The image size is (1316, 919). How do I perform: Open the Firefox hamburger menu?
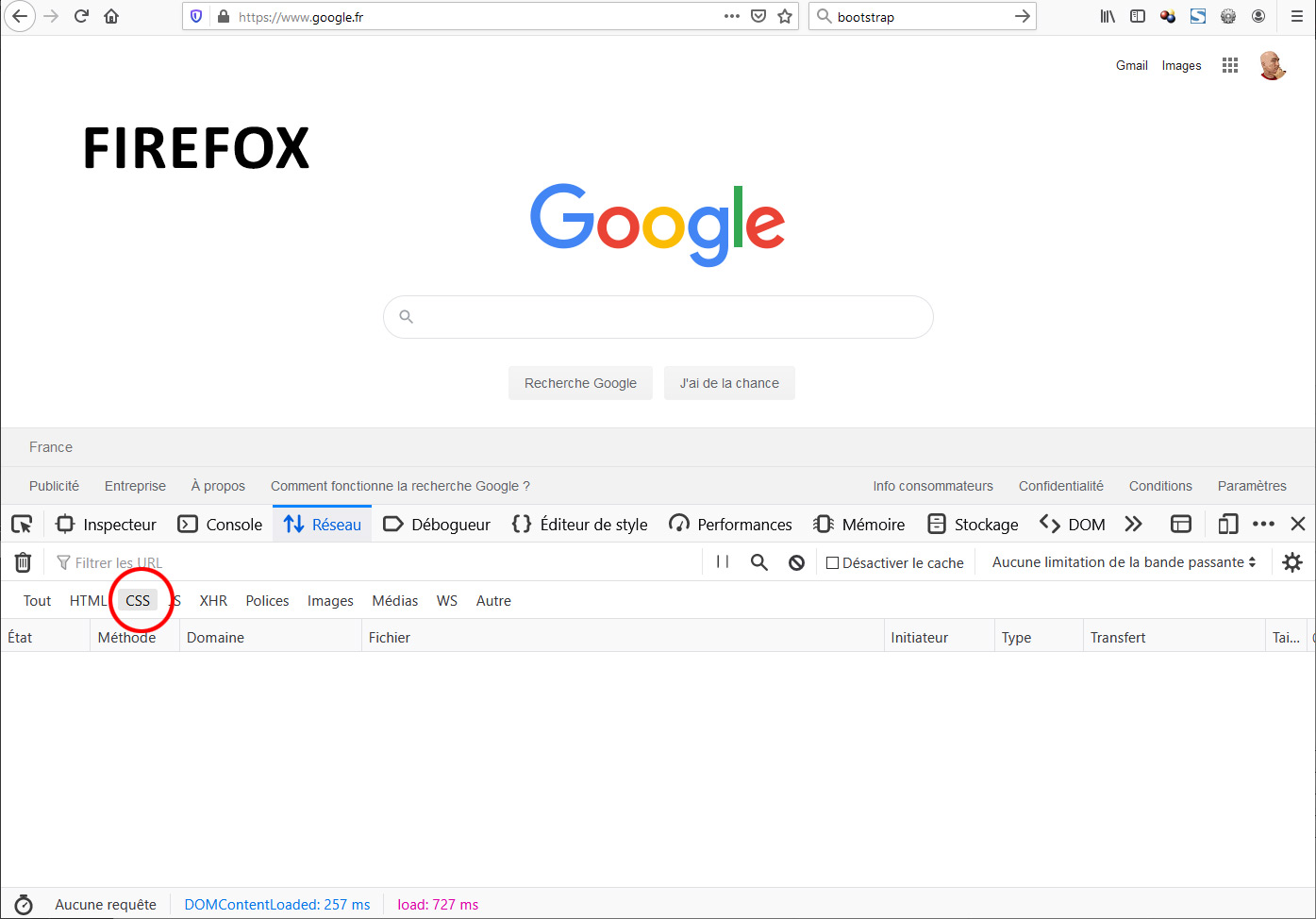point(1297,16)
